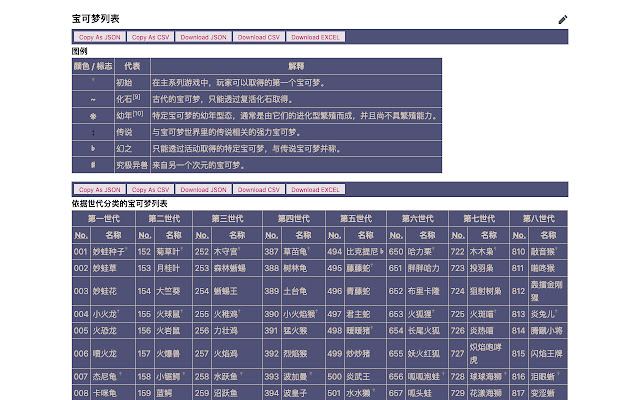640x400 pixels.
Task: Select the 木守宫 cell
Action: (237, 251)
